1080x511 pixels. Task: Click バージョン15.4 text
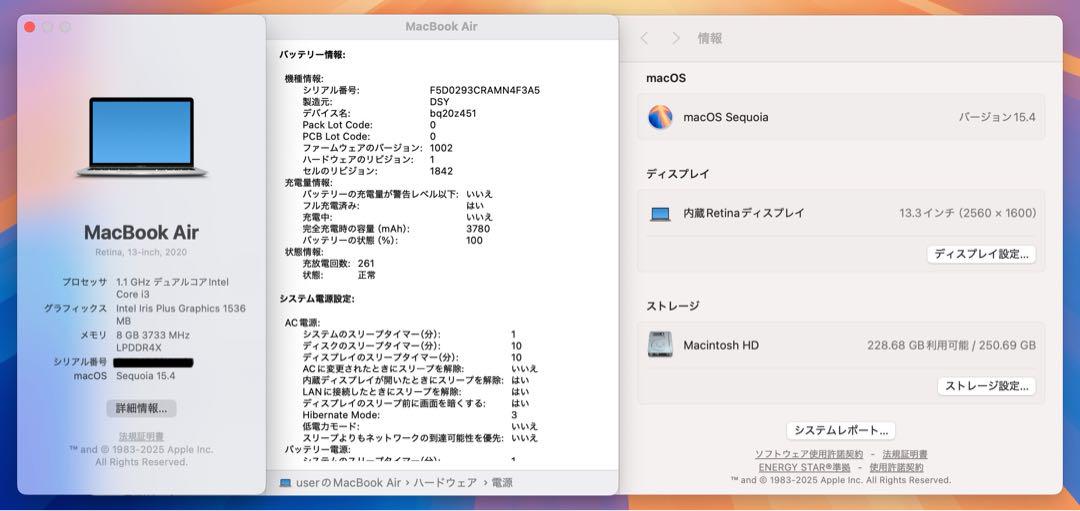pyautogui.click(x=997, y=117)
